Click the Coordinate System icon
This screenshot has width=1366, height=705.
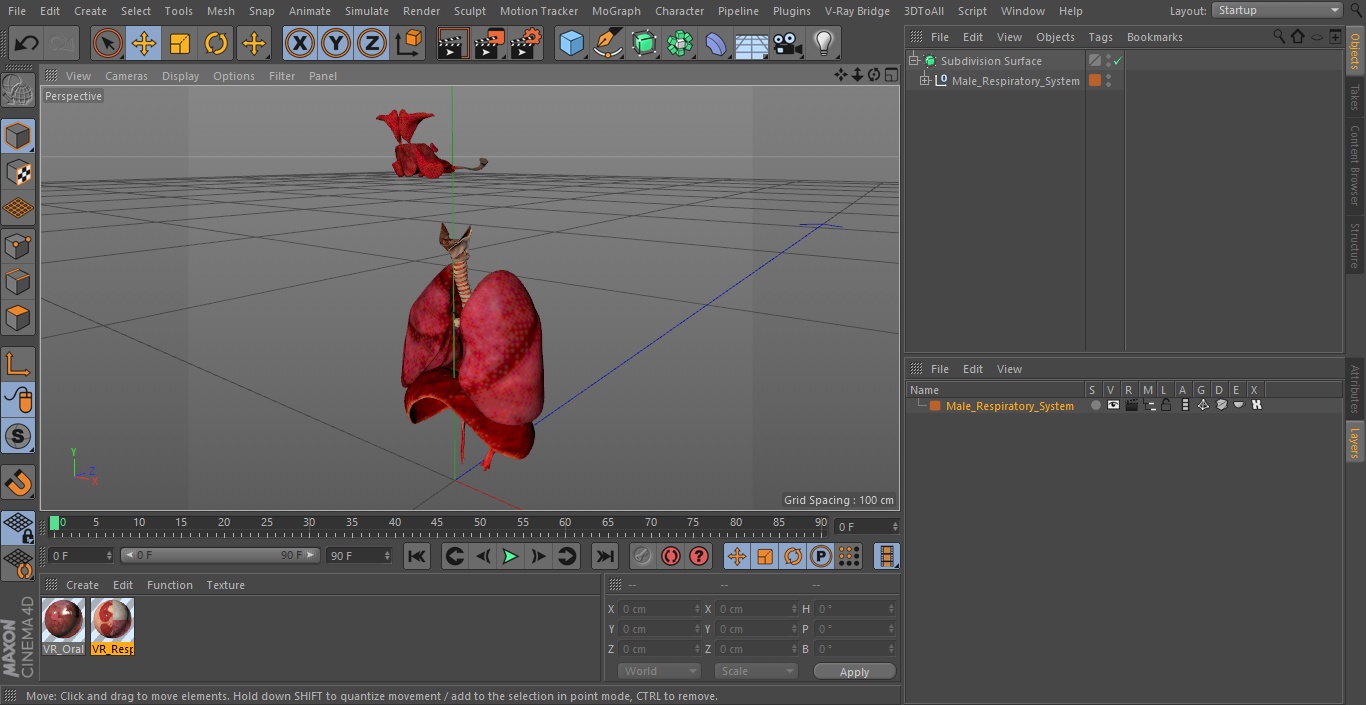[409, 43]
